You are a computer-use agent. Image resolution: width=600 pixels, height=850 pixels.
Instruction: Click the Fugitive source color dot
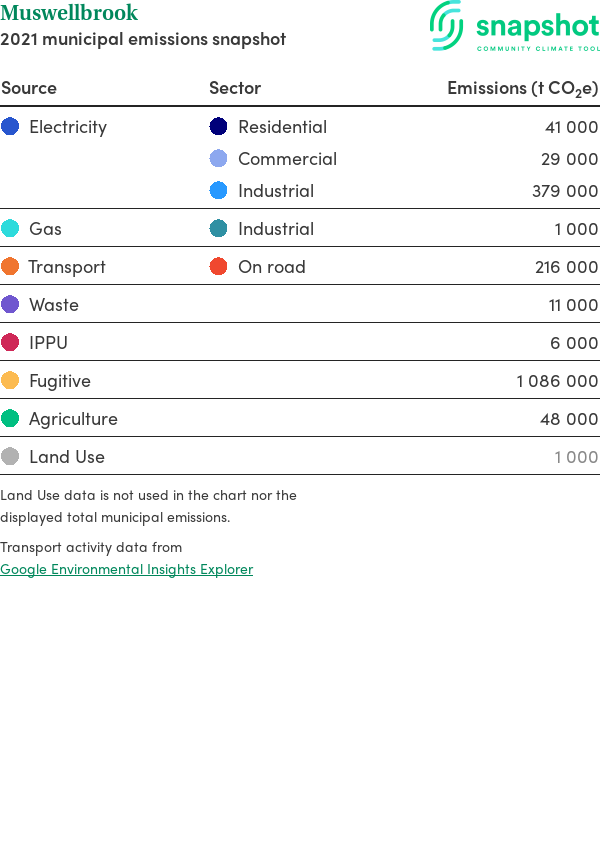coord(10,381)
